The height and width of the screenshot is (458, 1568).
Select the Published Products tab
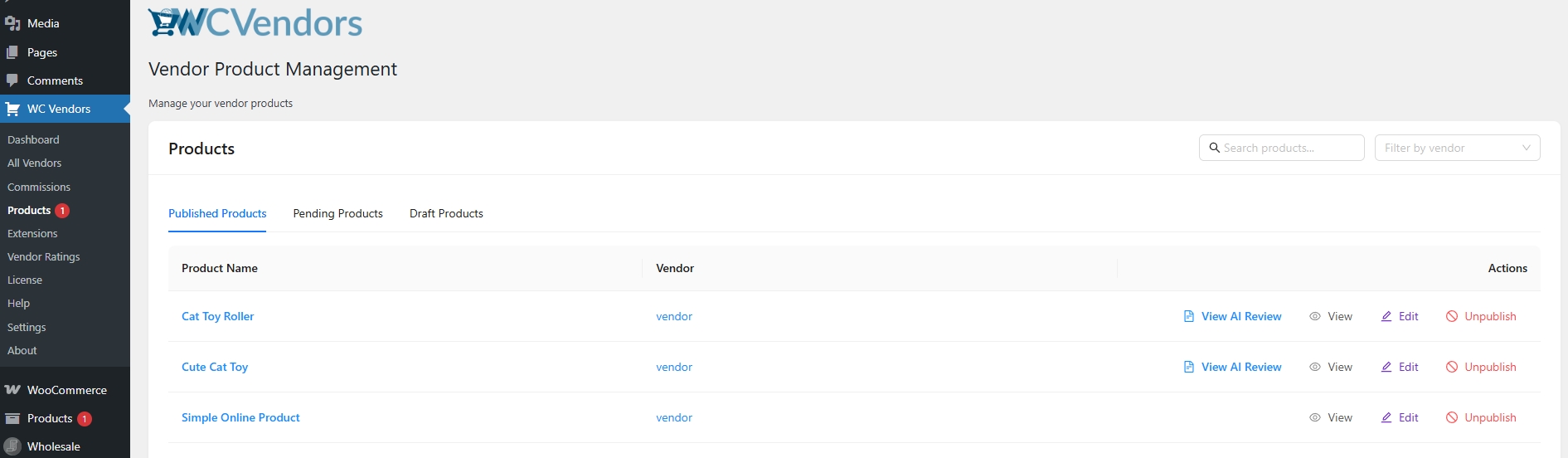[217, 213]
